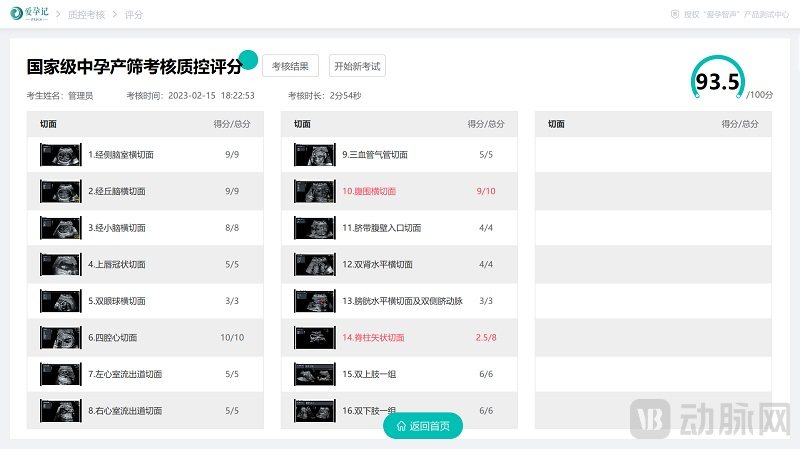Click the 考核结果 button

(290, 66)
